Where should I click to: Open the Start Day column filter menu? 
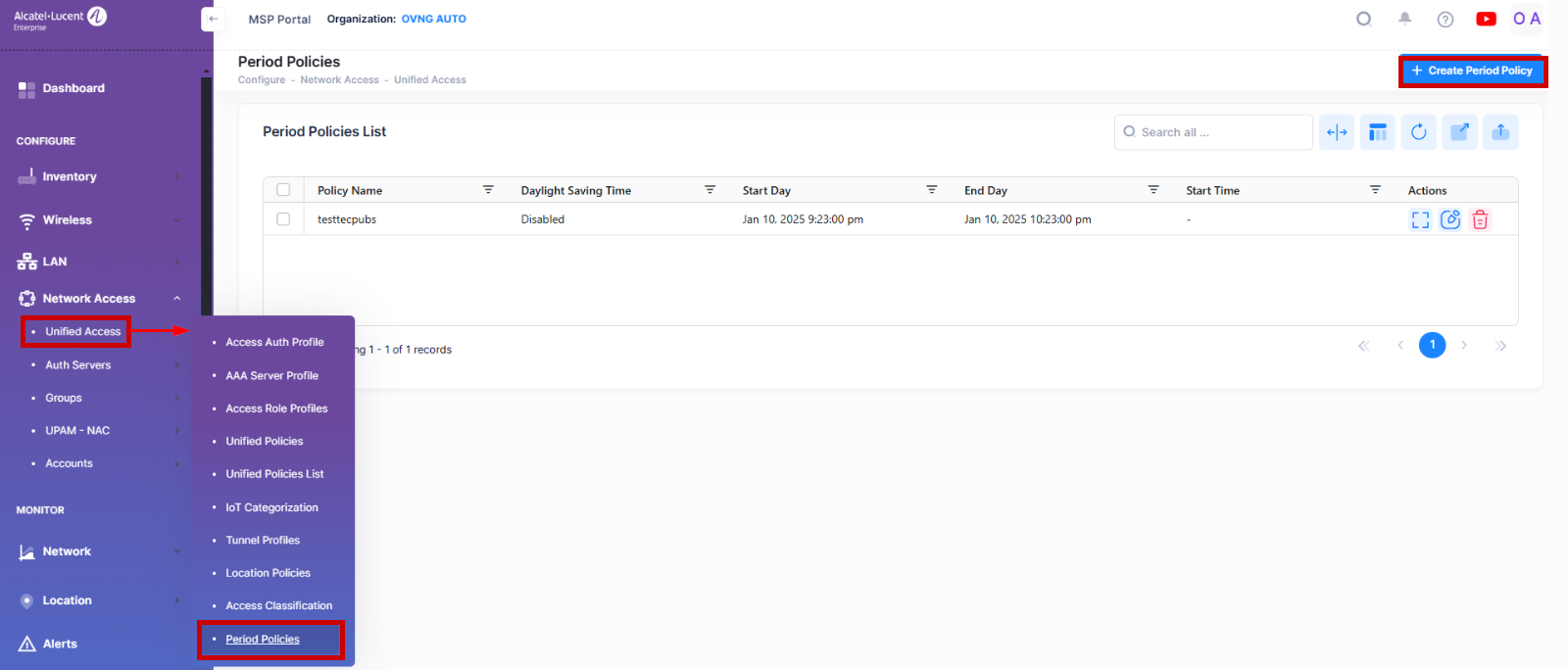[x=932, y=190]
